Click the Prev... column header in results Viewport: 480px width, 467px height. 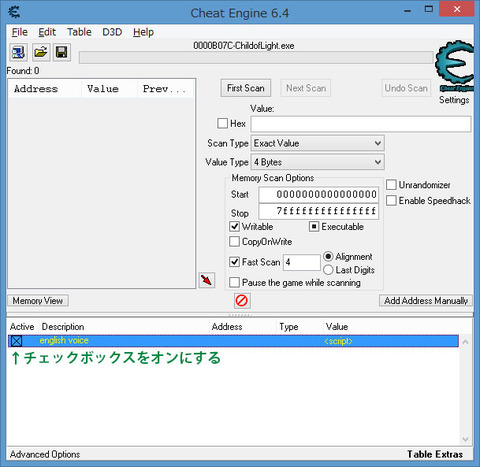(166, 89)
